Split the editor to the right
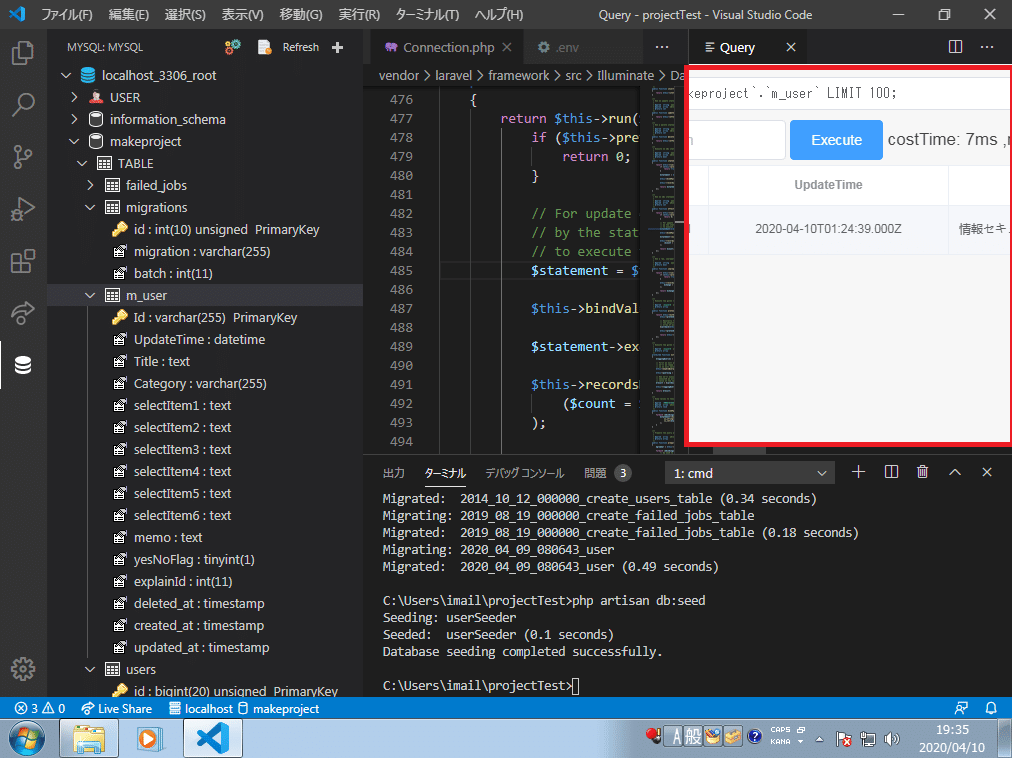Image resolution: width=1012 pixels, height=758 pixels. click(x=956, y=47)
